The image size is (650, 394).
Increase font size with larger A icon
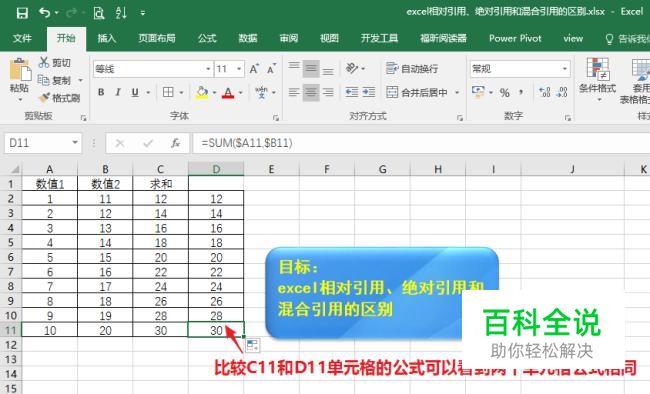click(x=254, y=69)
